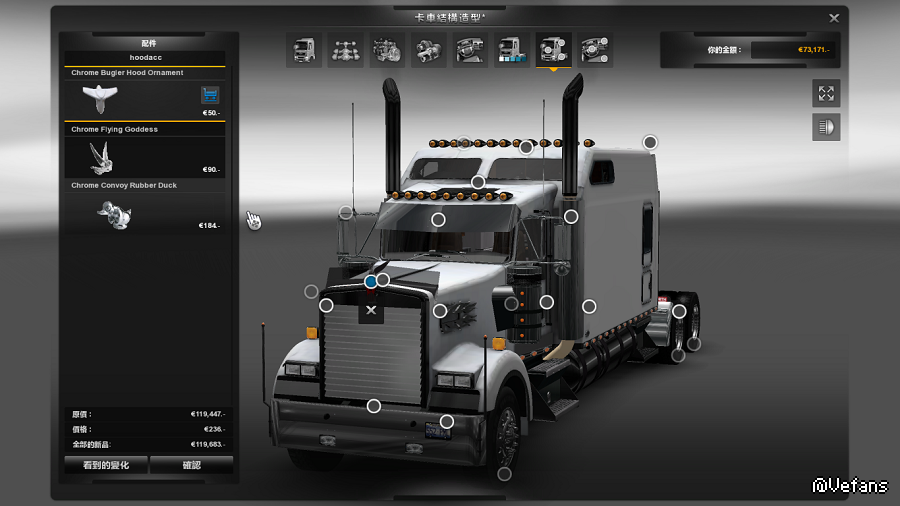Select the front grille left slot marker
The height and width of the screenshot is (506, 900).
click(326, 306)
